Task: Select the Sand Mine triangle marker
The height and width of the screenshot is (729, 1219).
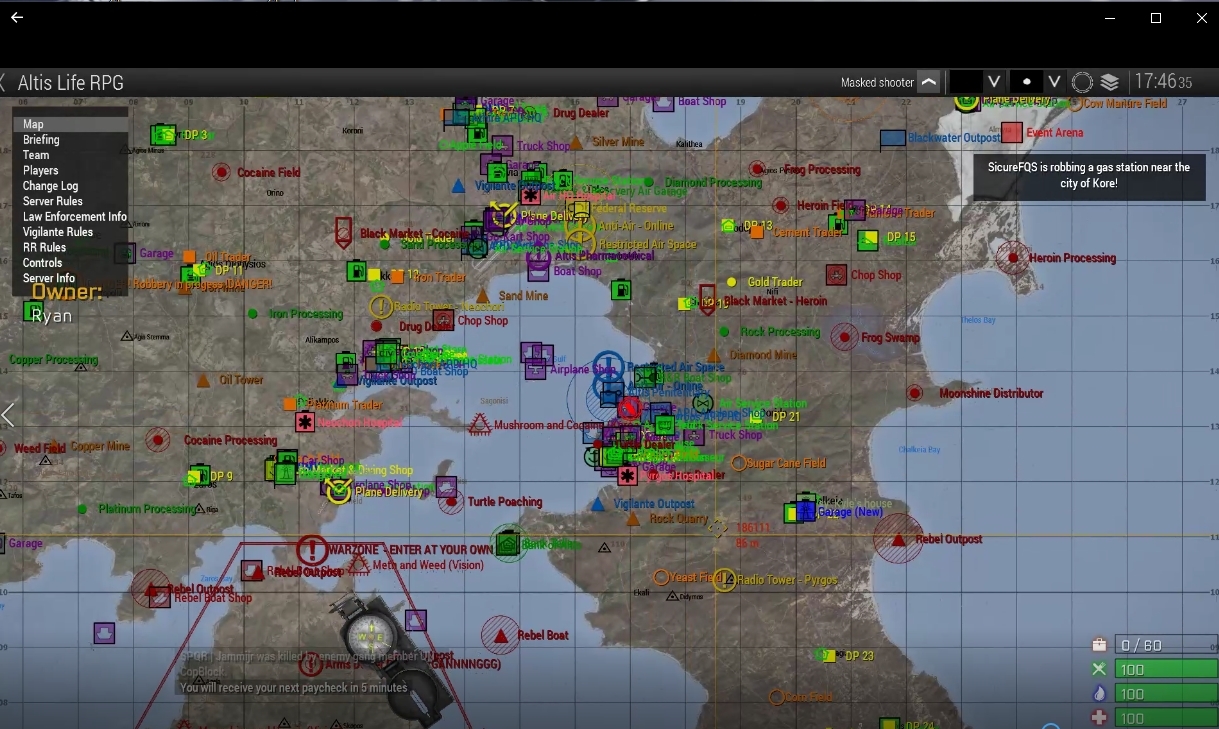Action: pos(483,296)
